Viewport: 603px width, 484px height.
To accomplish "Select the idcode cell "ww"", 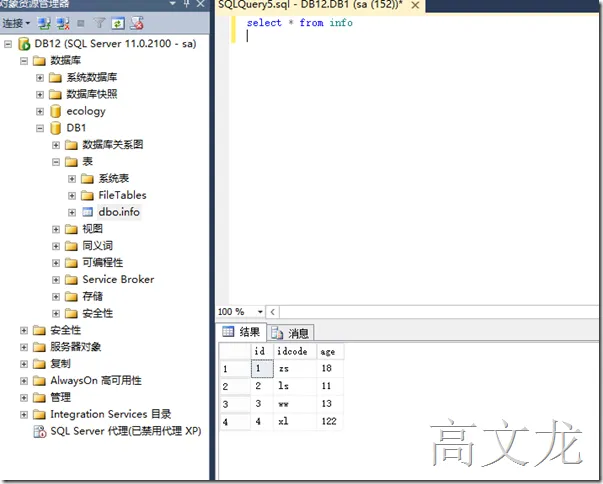I will coord(295,403).
